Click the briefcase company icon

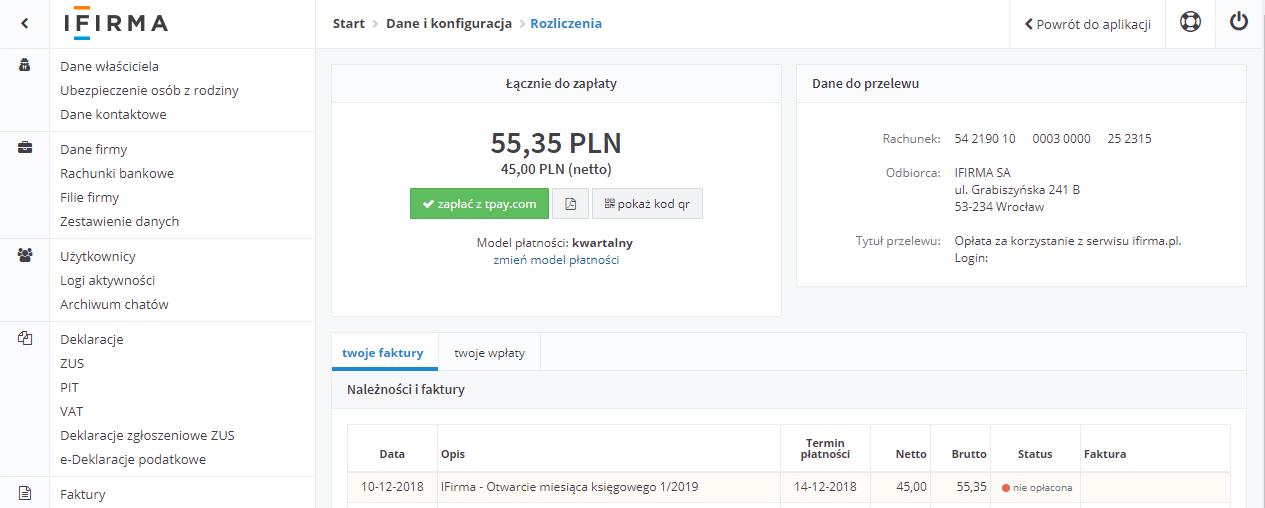pyautogui.click(x=25, y=148)
